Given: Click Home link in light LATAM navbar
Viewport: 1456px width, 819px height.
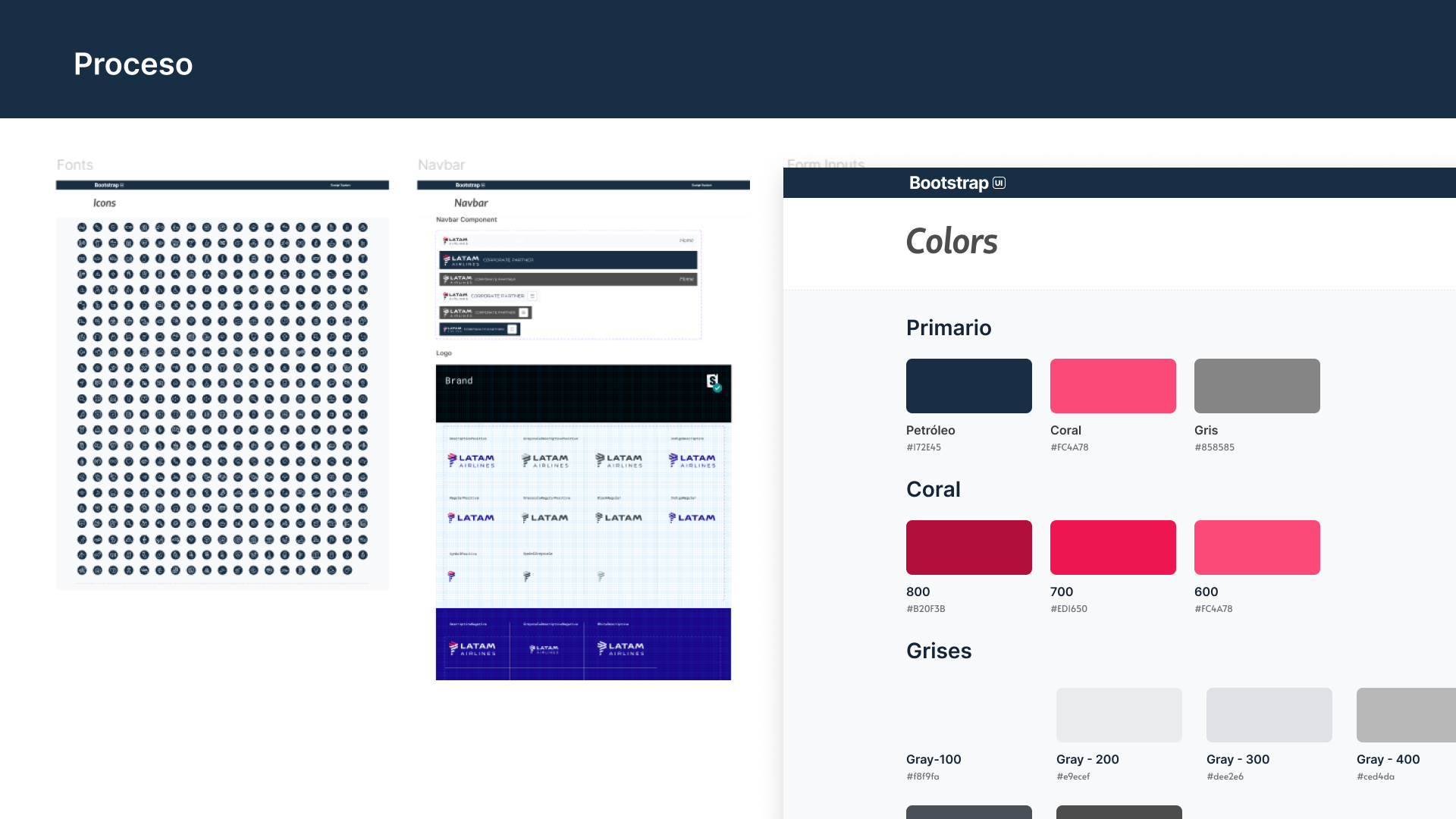Looking at the screenshot, I should point(686,240).
